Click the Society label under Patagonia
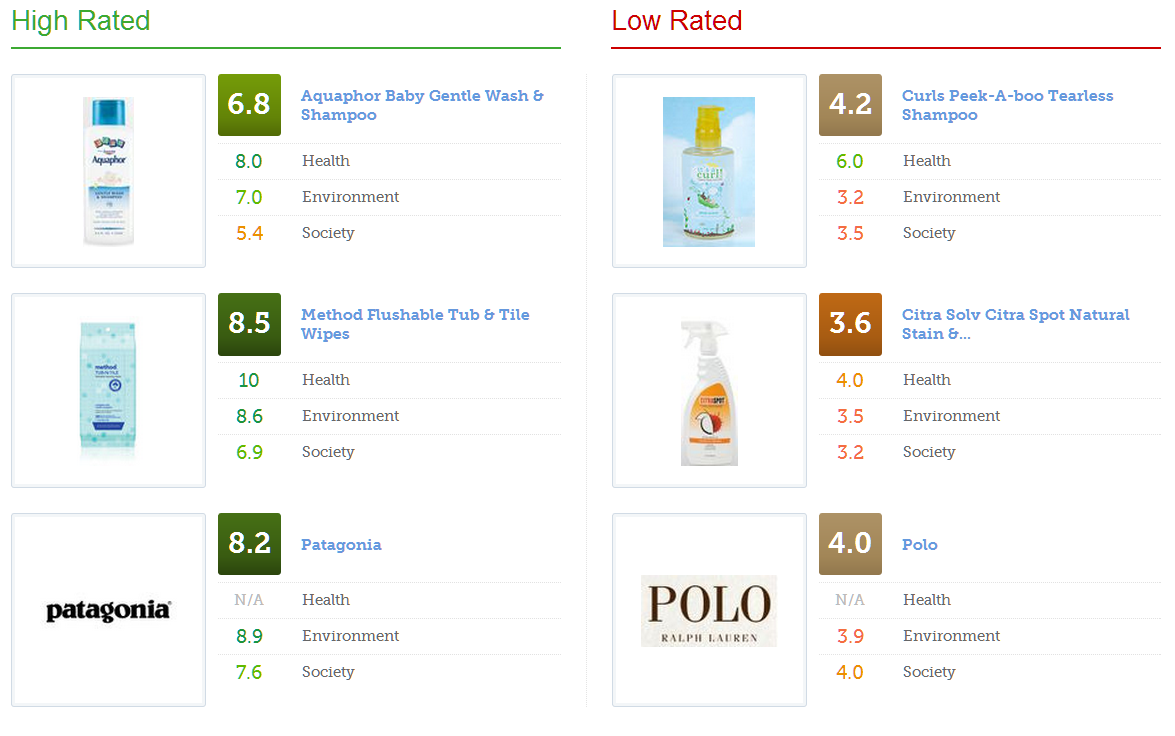The image size is (1175, 736). [328, 672]
